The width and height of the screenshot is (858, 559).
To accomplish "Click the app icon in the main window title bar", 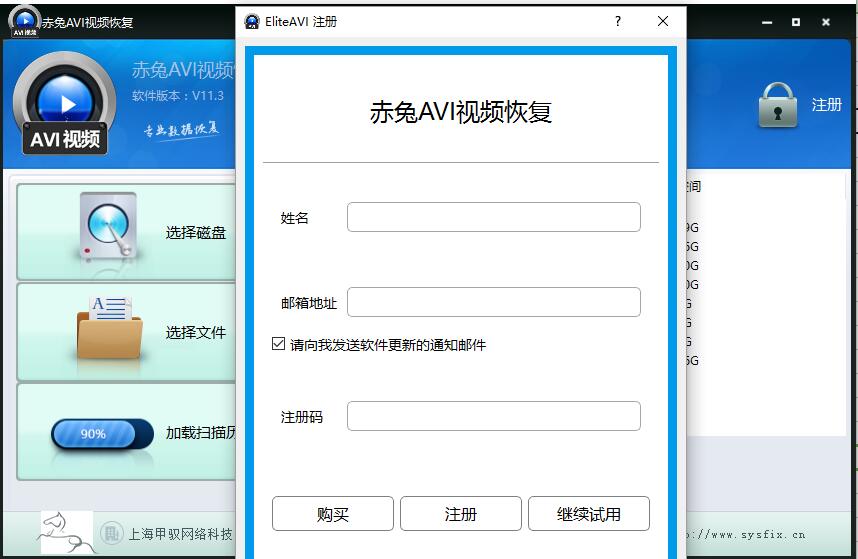I will pyautogui.click(x=25, y=21).
